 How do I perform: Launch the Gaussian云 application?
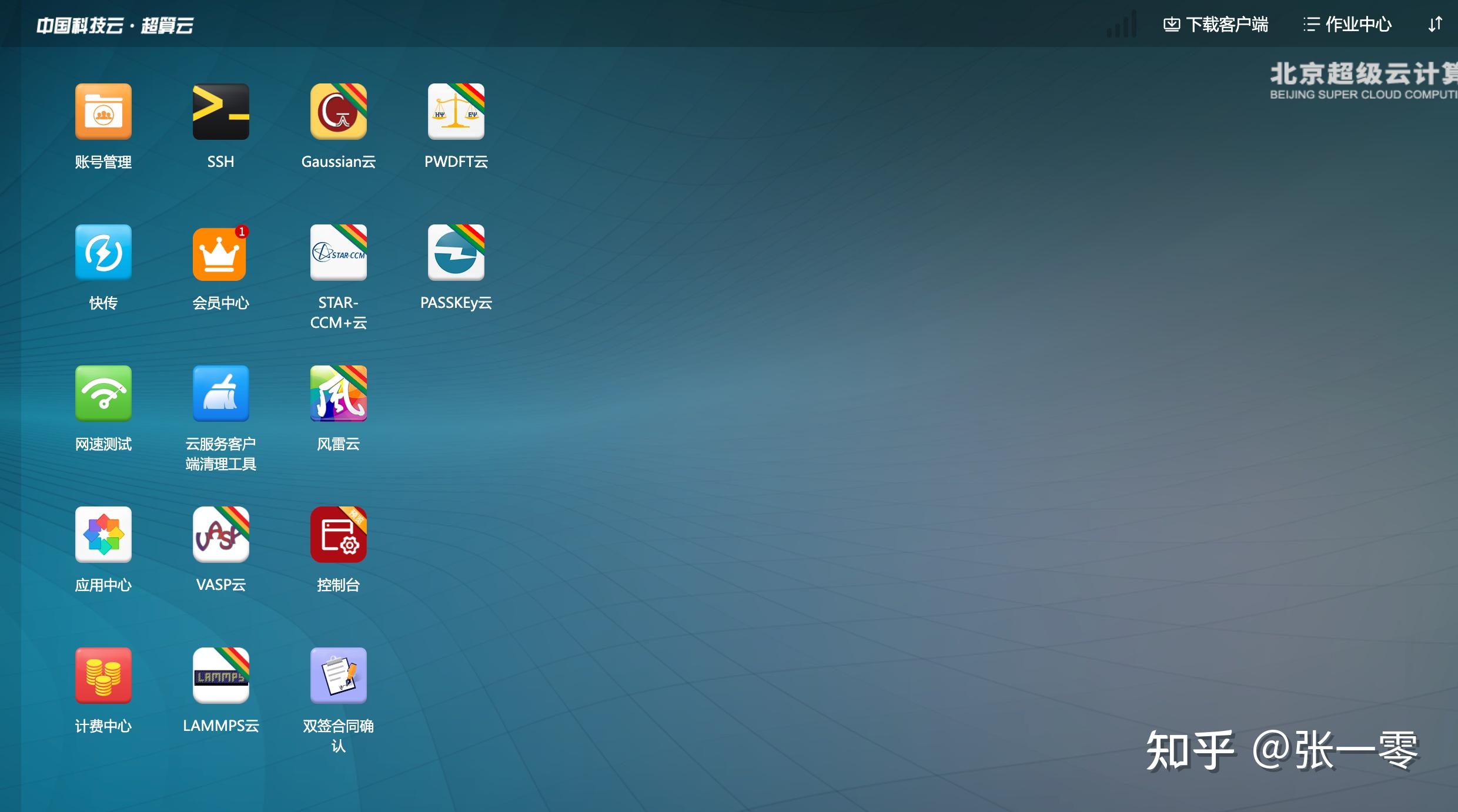(x=339, y=112)
